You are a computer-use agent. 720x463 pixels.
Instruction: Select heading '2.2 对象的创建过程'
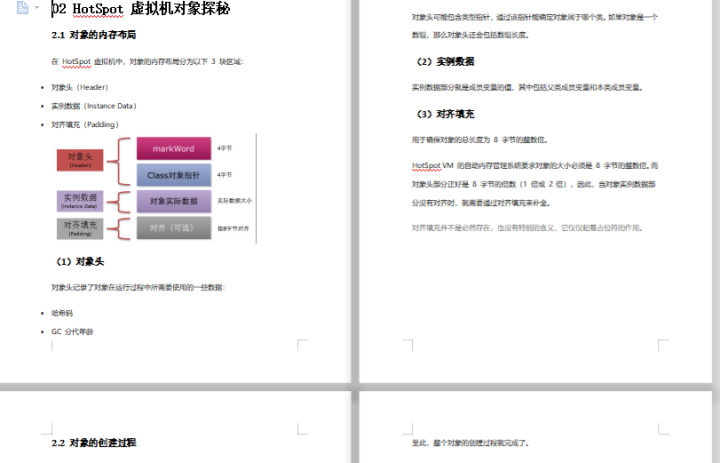(x=94, y=443)
